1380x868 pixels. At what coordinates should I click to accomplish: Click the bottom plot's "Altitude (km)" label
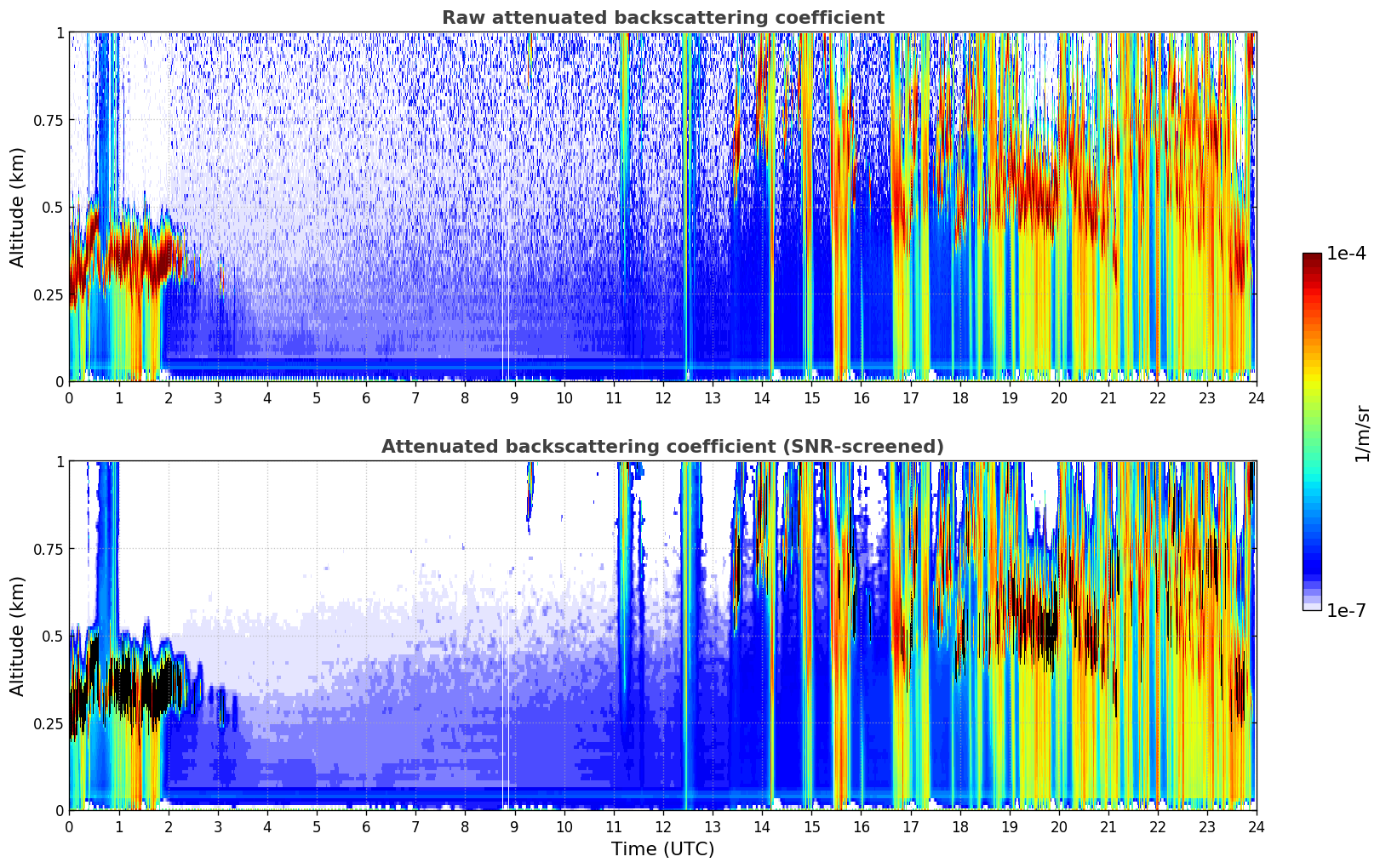click(x=18, y=636)
